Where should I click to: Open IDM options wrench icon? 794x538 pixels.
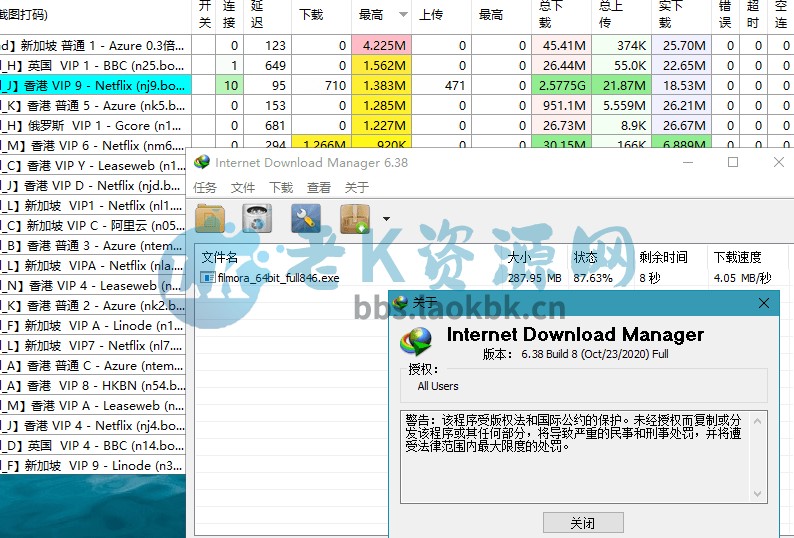coord(305,218)
